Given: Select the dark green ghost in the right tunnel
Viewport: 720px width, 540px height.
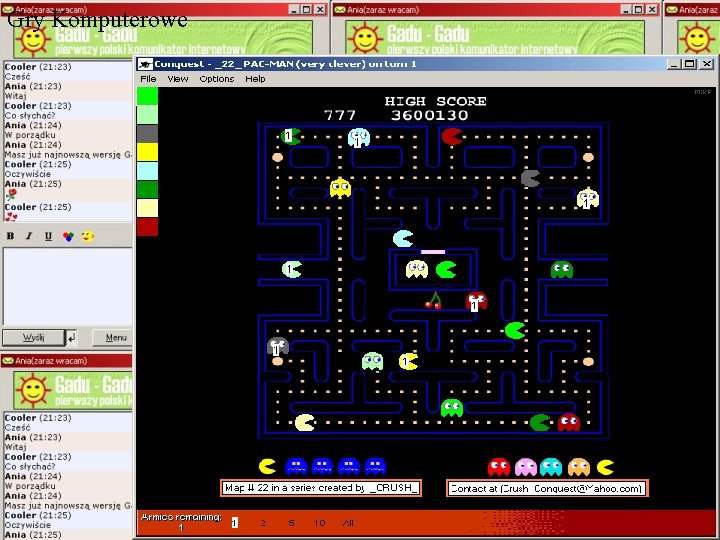Looking at the screenshot, I should pos(562,269).
